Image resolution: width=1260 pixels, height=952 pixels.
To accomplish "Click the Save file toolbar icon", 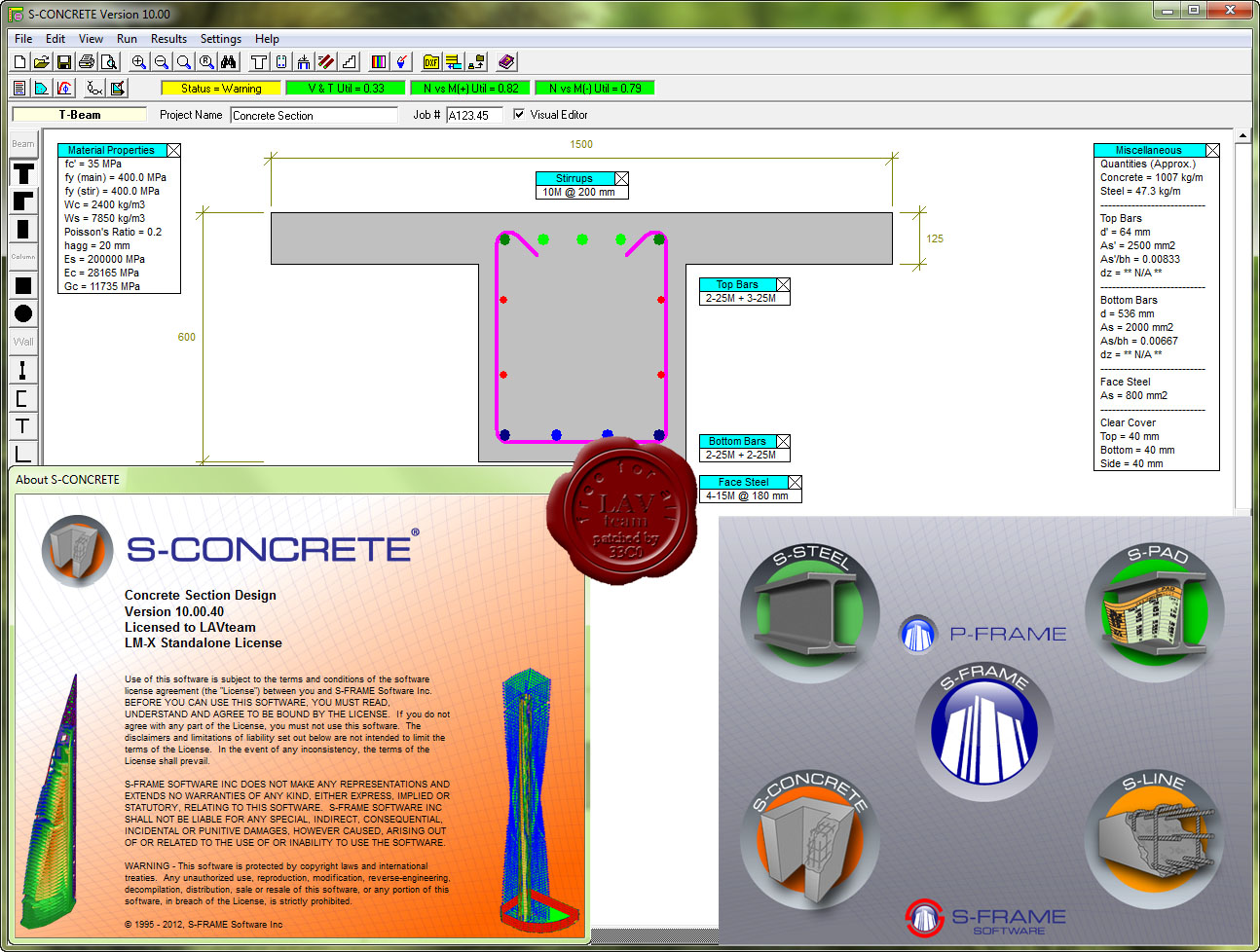I will 64,62.
